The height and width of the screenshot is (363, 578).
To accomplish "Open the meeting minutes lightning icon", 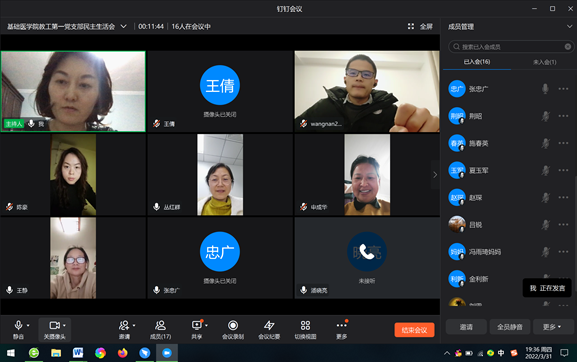I will coord(269,325).
